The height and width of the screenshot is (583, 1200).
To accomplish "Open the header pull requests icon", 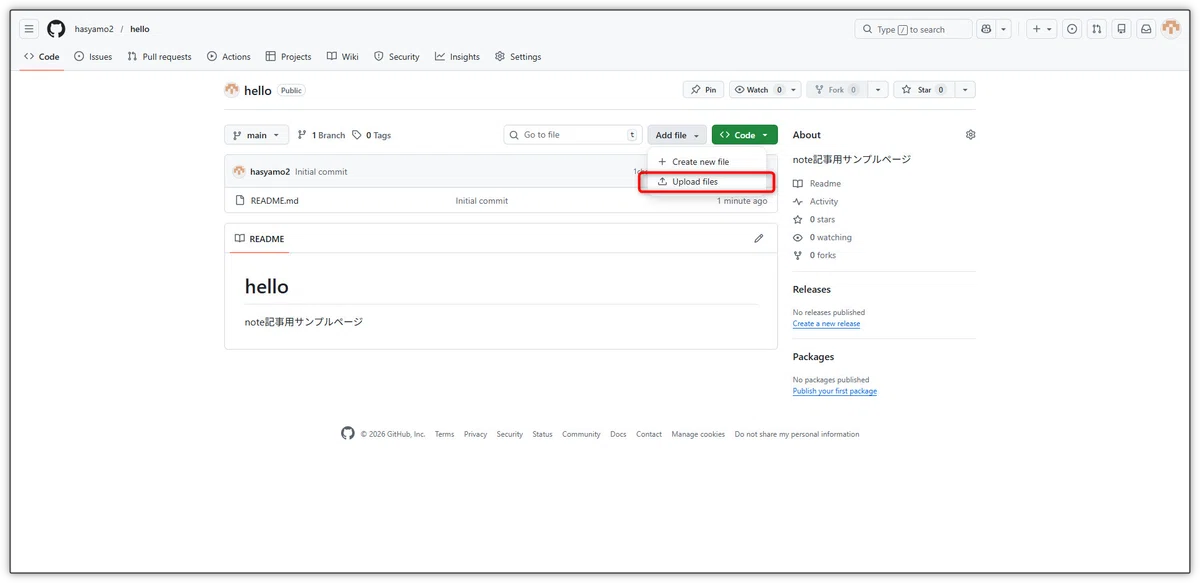I will coord(1097,29).
